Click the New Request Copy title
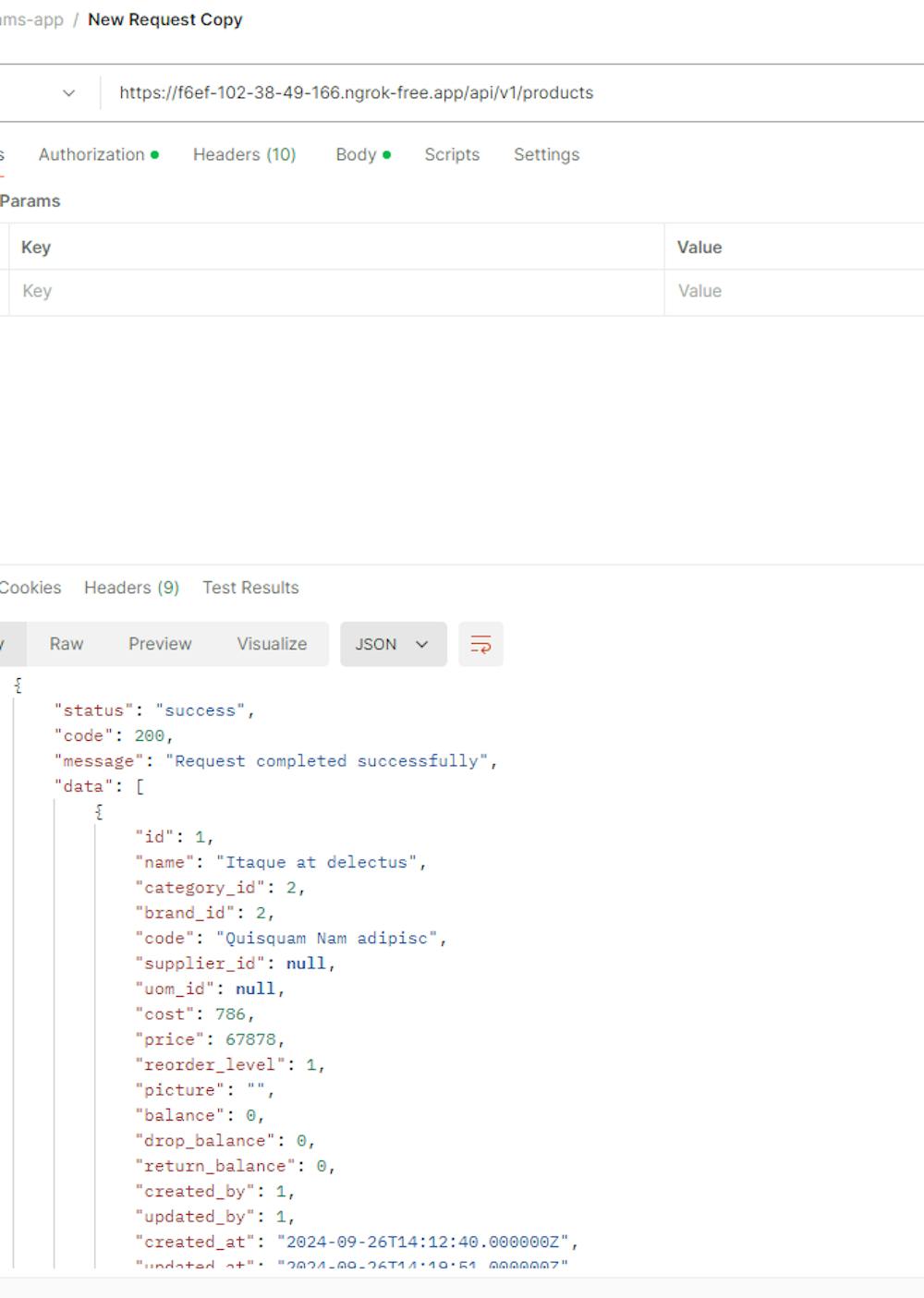 [x=164, y=19]
